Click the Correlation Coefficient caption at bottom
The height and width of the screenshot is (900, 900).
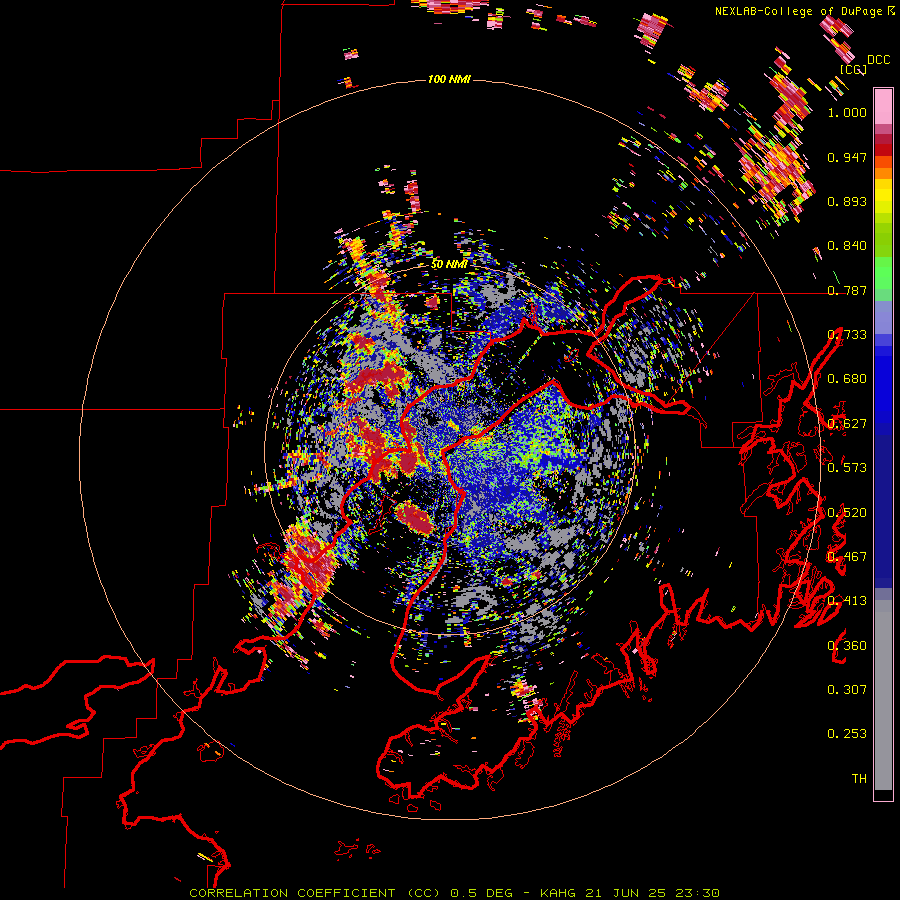454,893
